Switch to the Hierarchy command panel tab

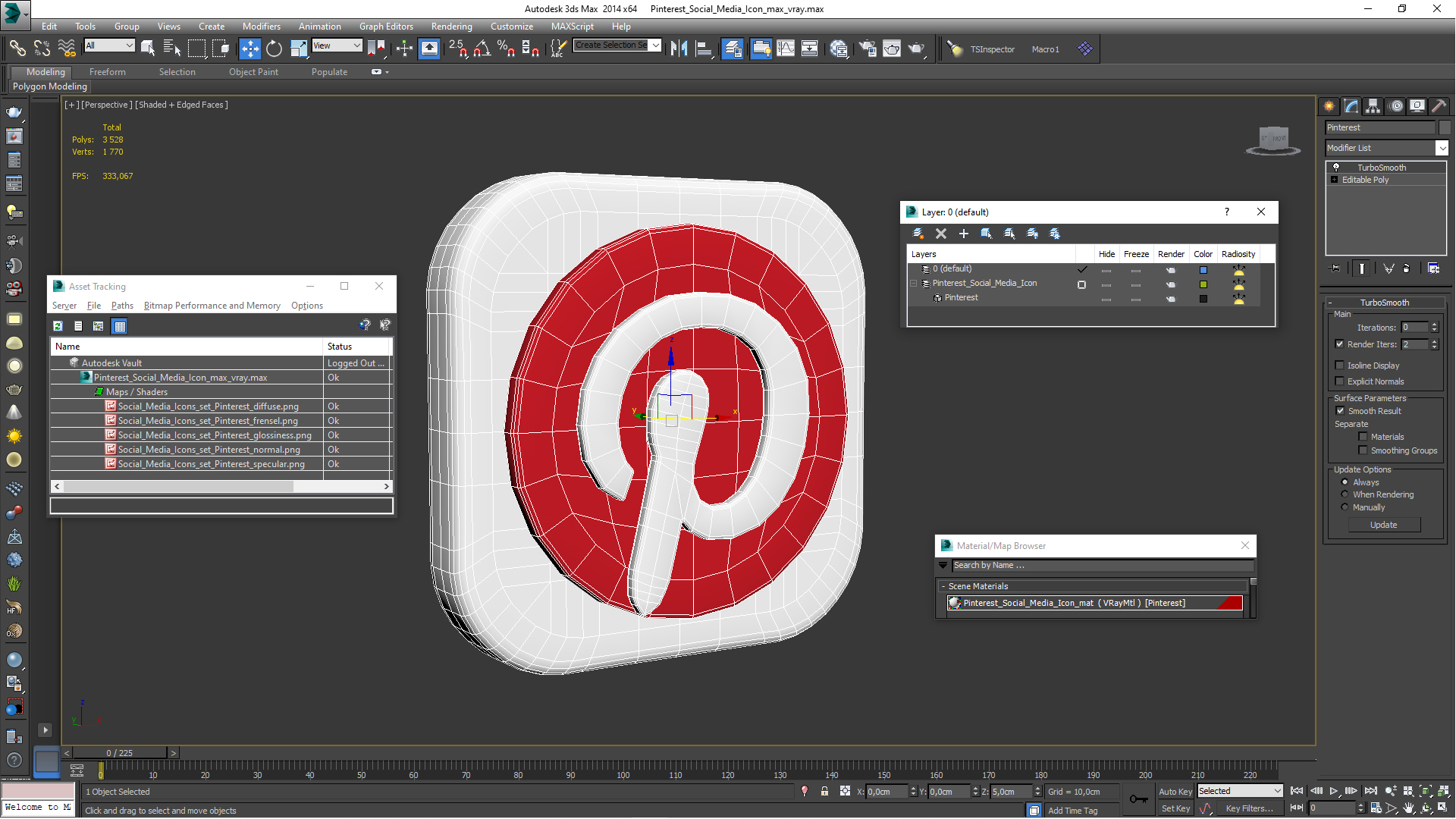(x=1373, y=106)
